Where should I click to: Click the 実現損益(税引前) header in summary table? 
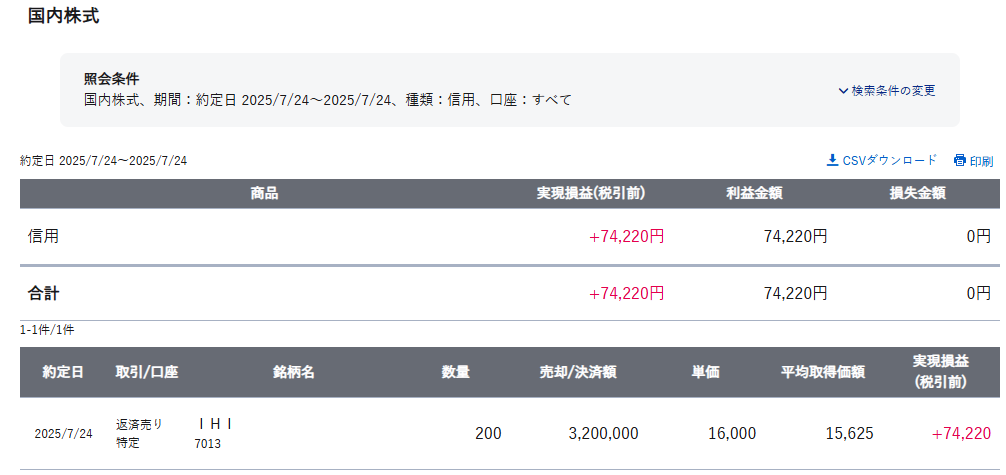[x=591, y=194]
